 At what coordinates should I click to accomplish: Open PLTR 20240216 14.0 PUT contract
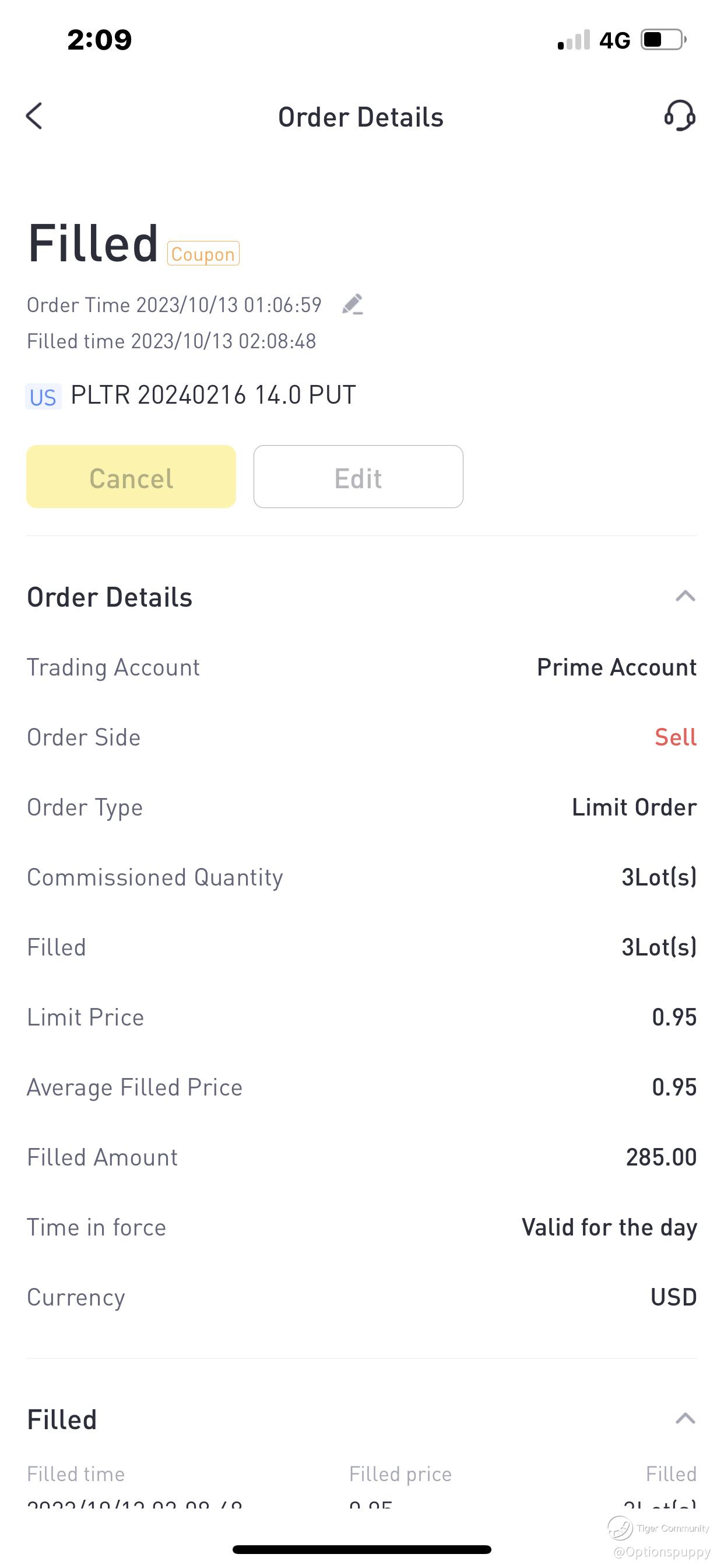(213, 395)
